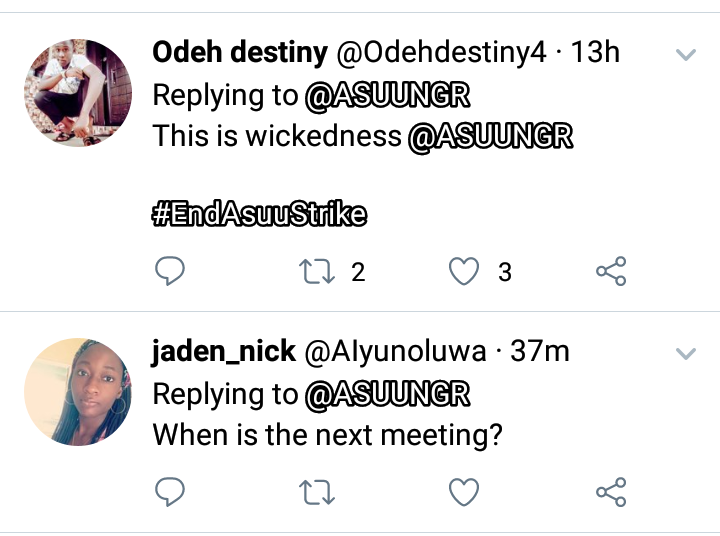Open jaden_nick's 37m tweet timestamp
The height and width of the screenshot is (536, 720).
coord(539,351)
